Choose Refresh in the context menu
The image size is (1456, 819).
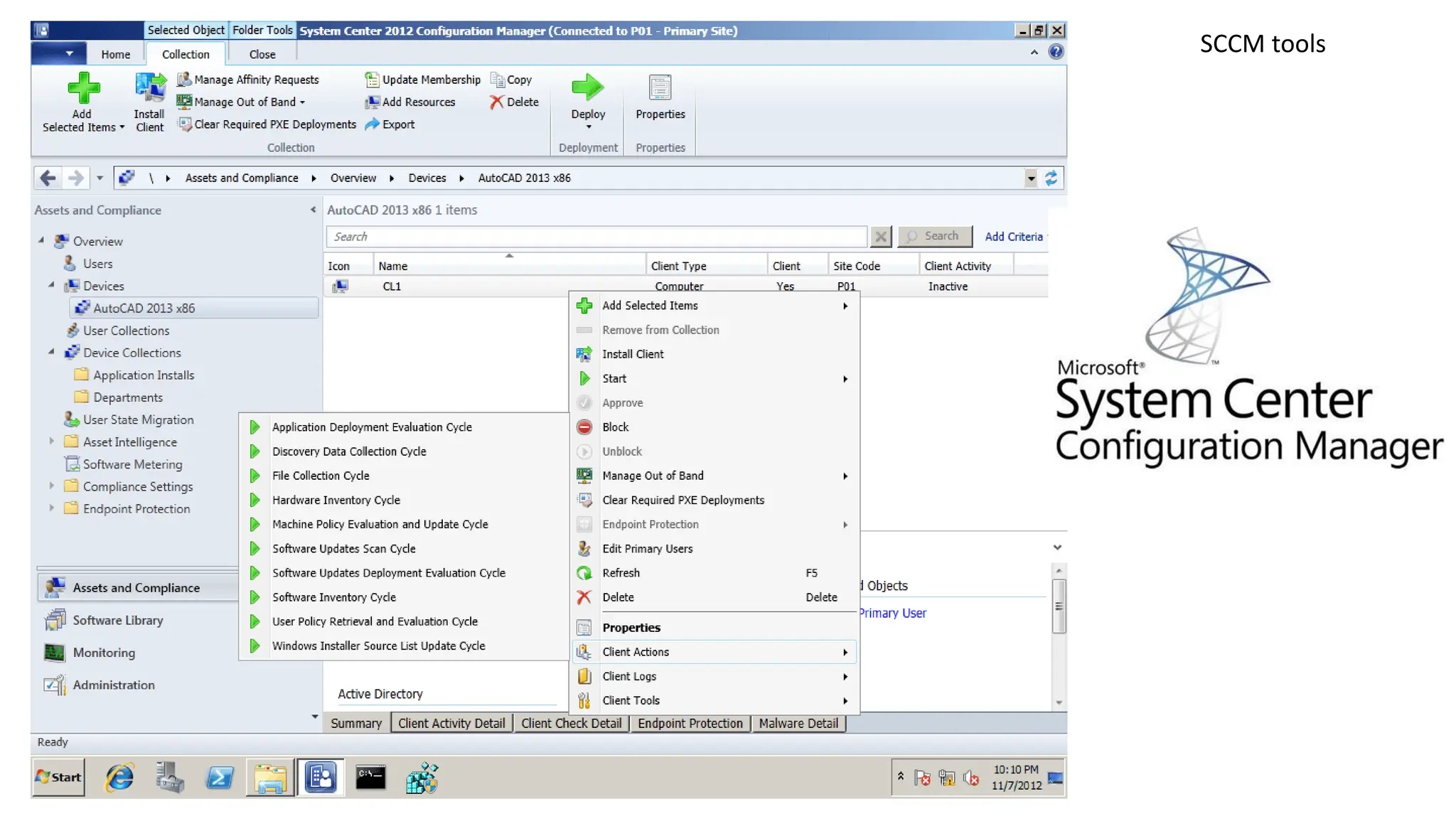tap(714, 573)
